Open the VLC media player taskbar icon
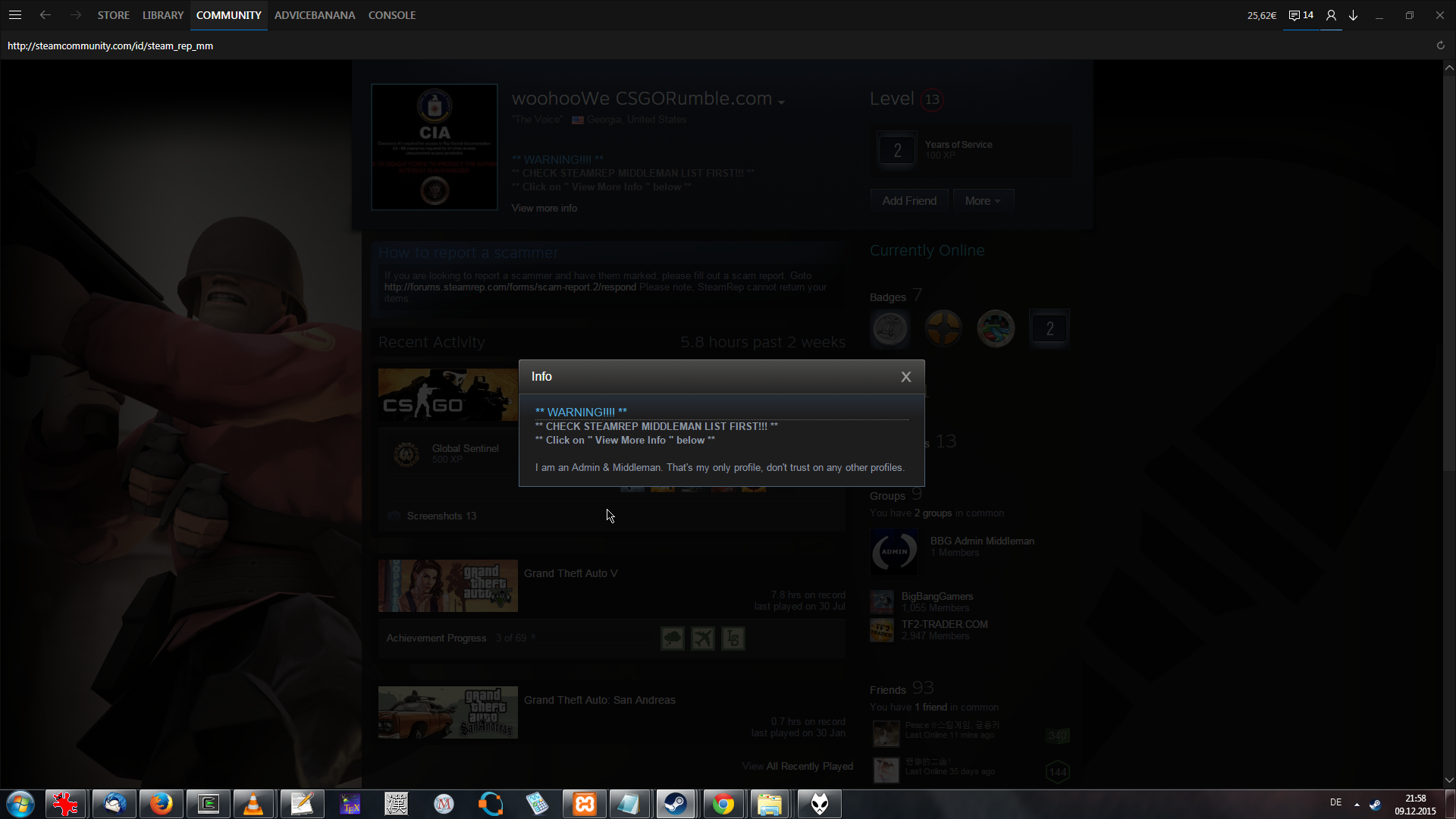This screenshot has height=819, width=1456. coord(253,804)
